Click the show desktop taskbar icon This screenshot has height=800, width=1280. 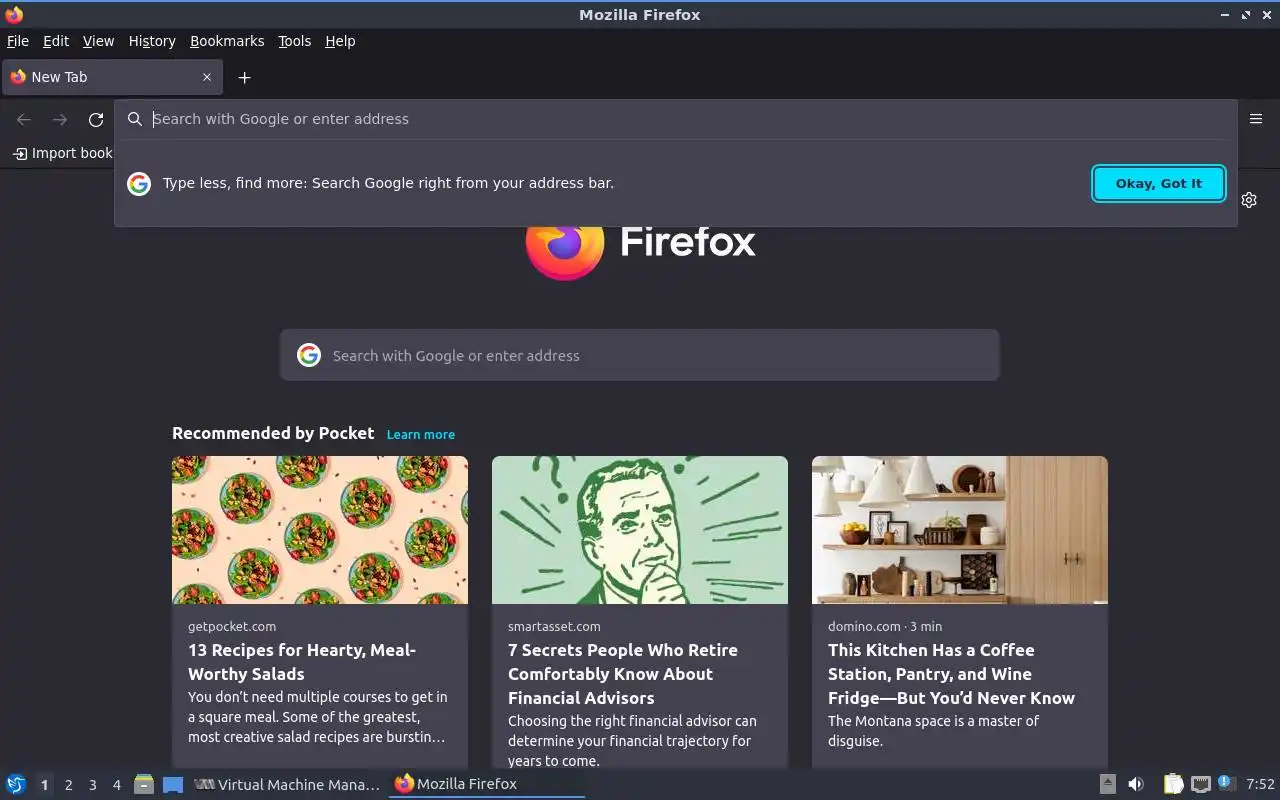pos(173,784)
